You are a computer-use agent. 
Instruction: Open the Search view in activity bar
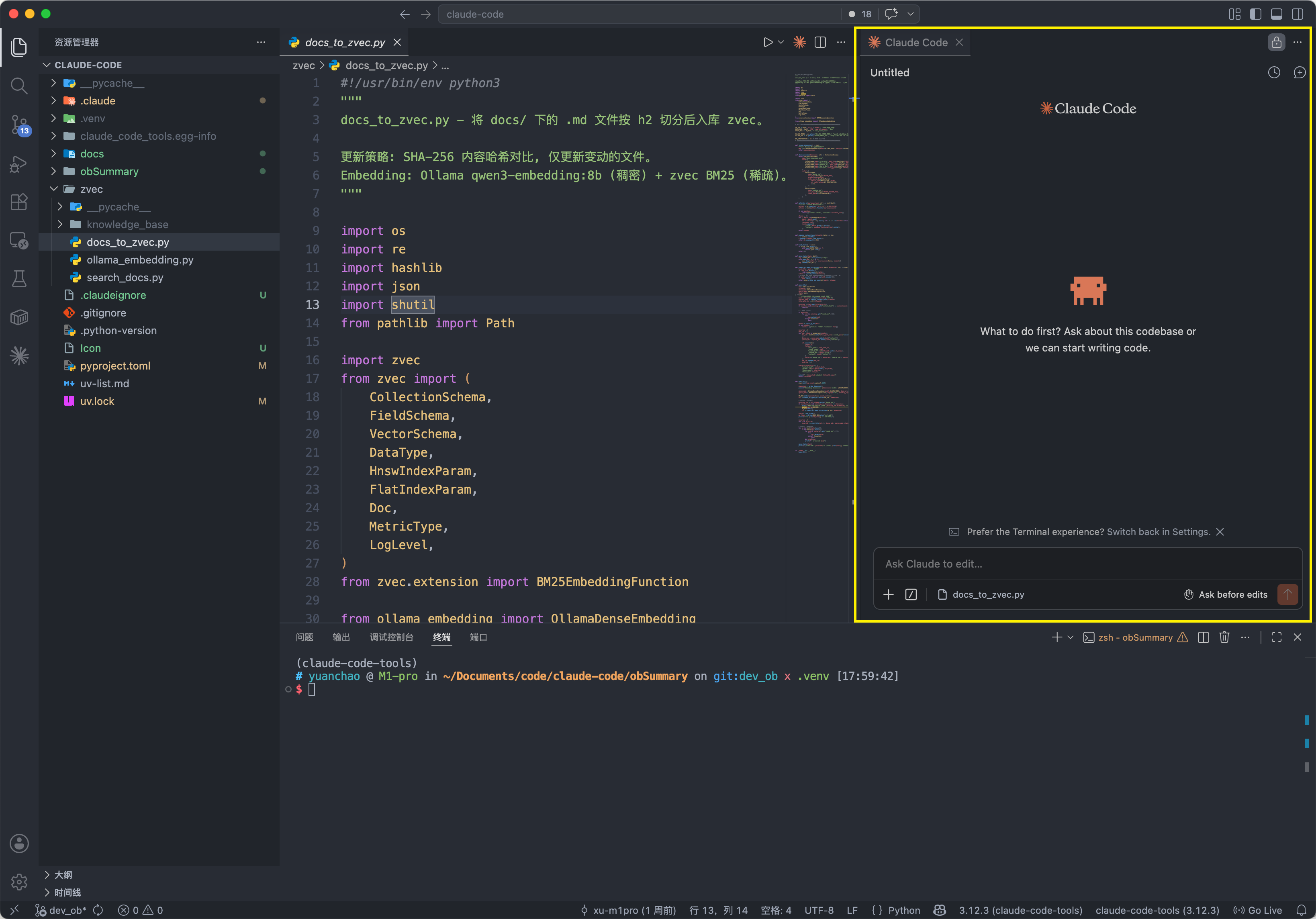(x=19, y=86)
